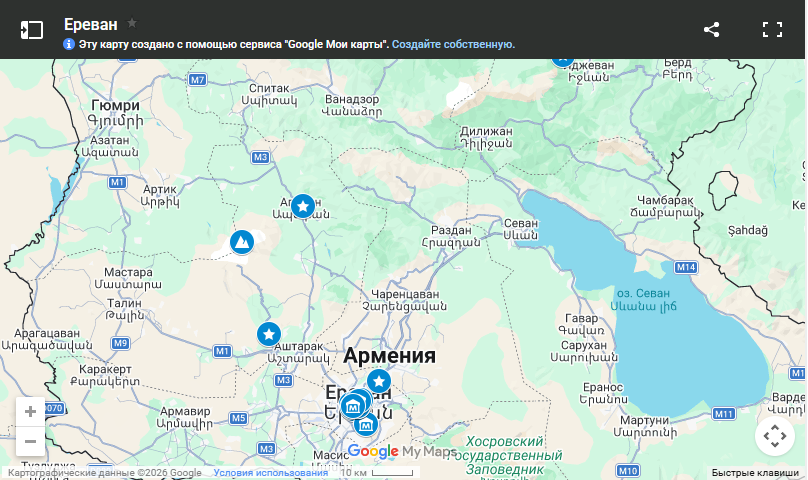Screen dimensions: 808x480
Task: Select the mountain marker near Aragats
Action: pos(242,242)
